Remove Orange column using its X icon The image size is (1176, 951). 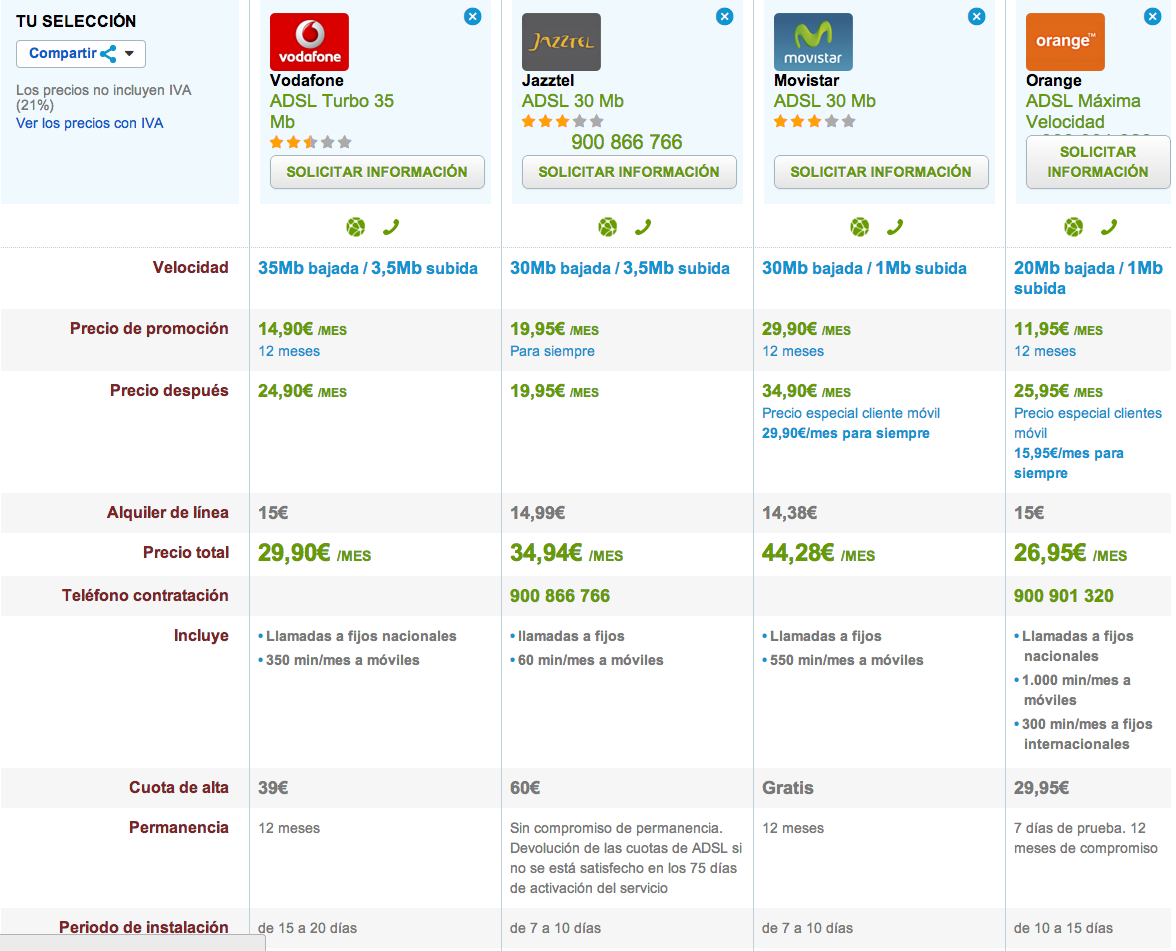point(1153,16)
